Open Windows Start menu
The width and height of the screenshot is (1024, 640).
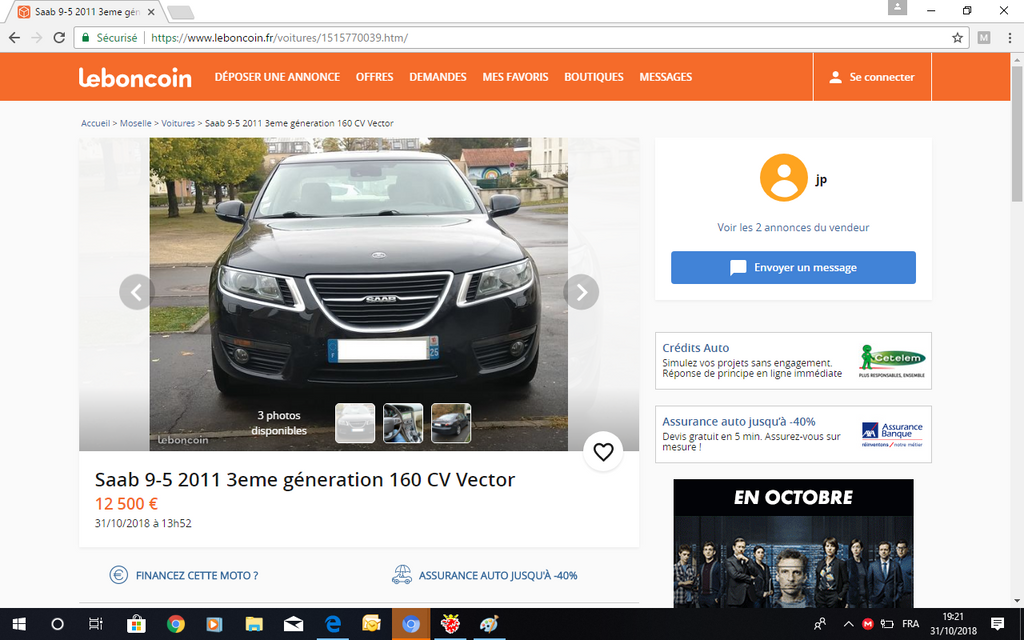tap(19, 624)
